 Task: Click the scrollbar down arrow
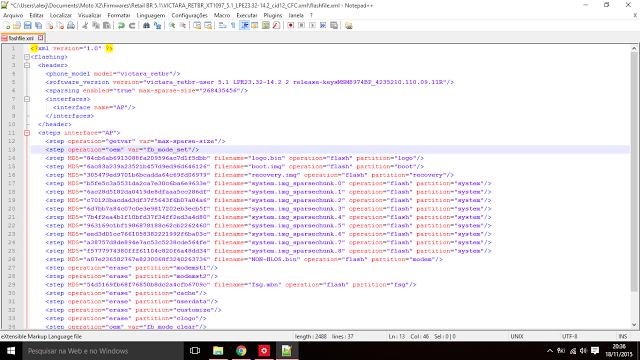pos(634,325)
